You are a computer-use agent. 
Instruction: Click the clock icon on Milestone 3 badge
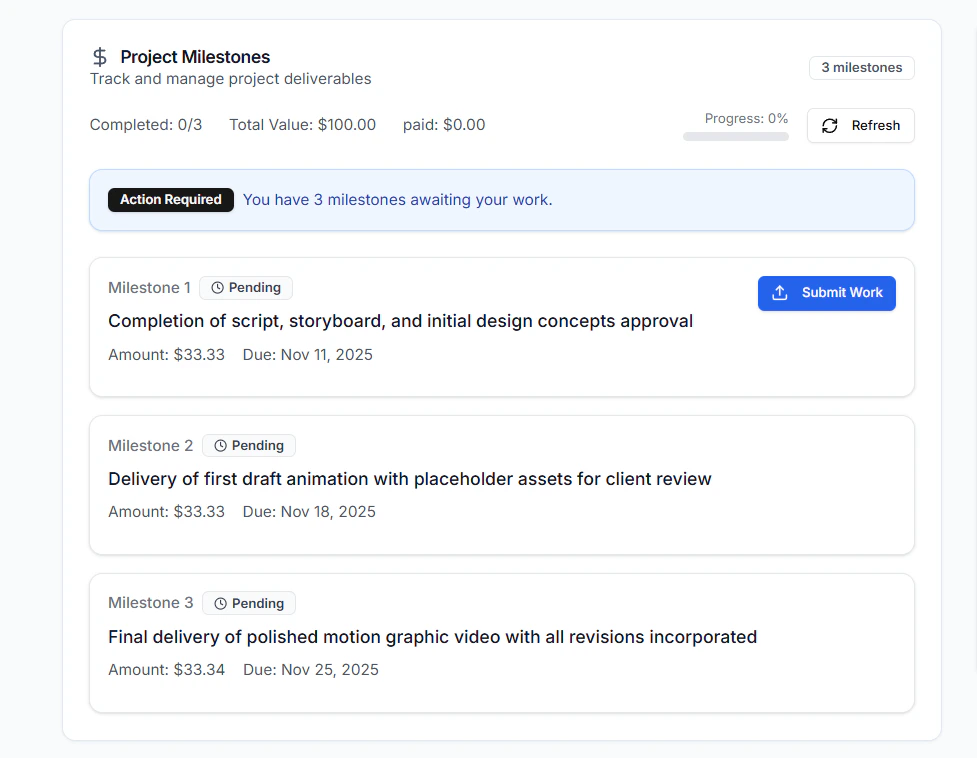[221, 604]
